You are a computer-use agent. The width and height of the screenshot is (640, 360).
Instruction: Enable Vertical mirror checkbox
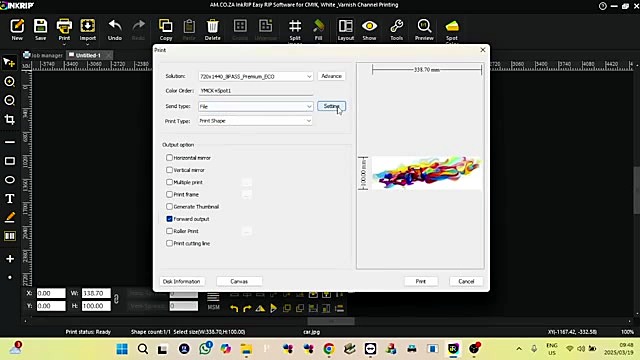click(x=169, y=170)
